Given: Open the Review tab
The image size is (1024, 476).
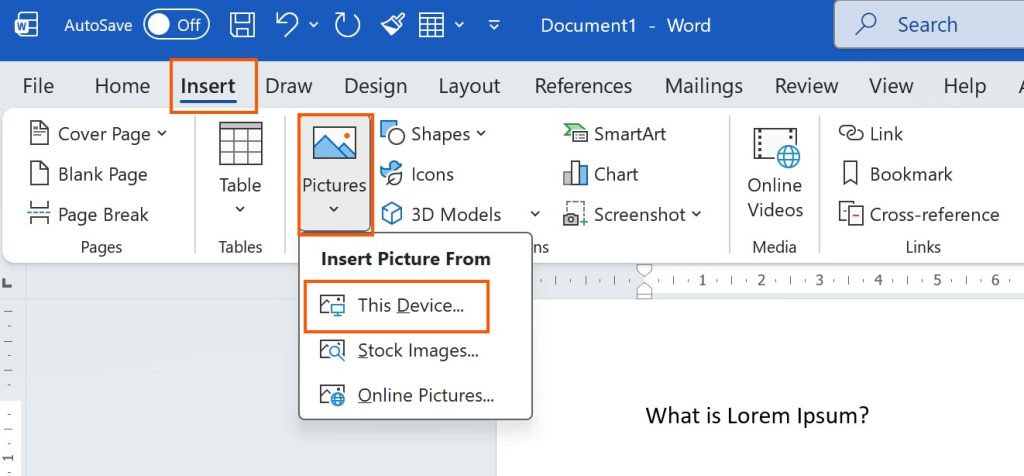Looking at the screenshot, I should coord(806,86).
